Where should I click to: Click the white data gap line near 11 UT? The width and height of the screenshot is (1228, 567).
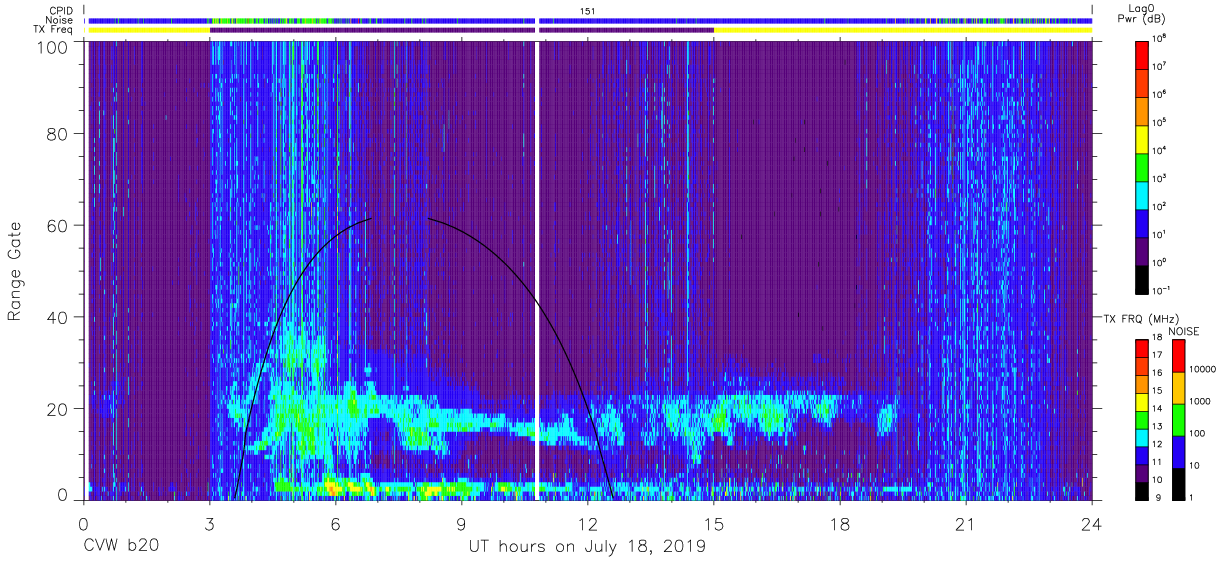coord(538,270)
